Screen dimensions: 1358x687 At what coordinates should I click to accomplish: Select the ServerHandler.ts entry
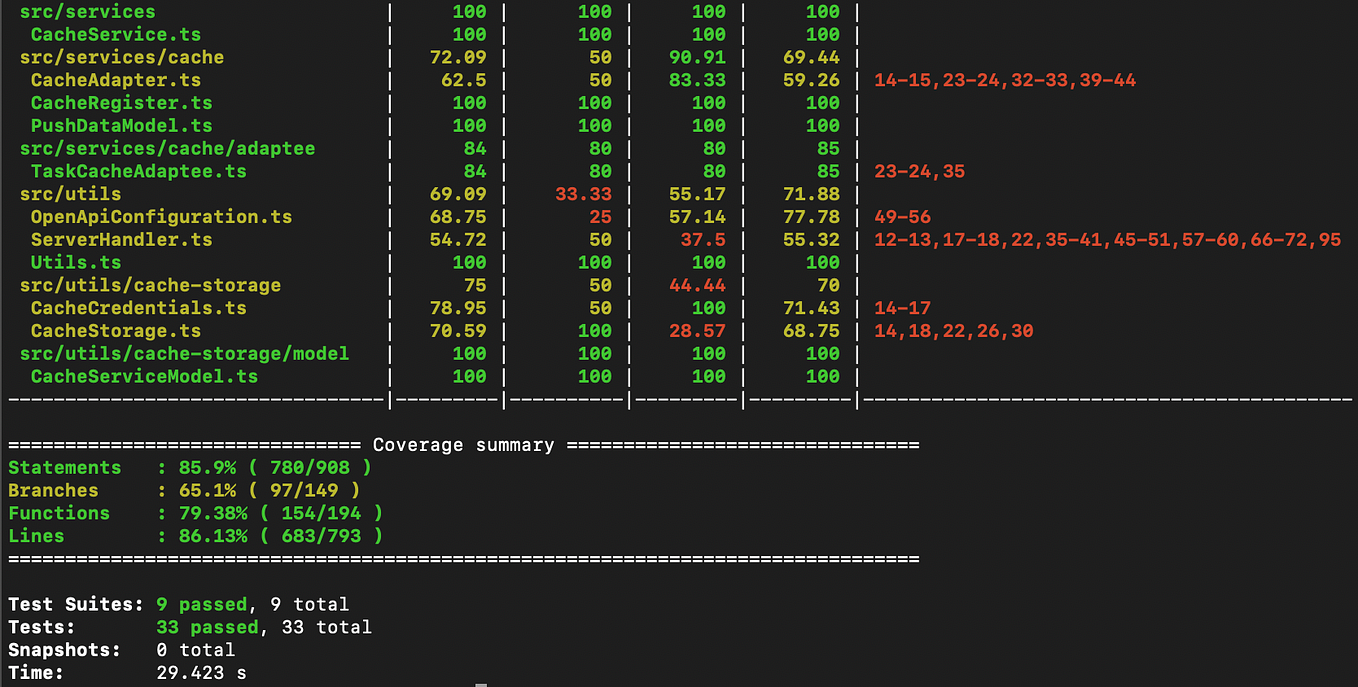[x=121, y=239]
